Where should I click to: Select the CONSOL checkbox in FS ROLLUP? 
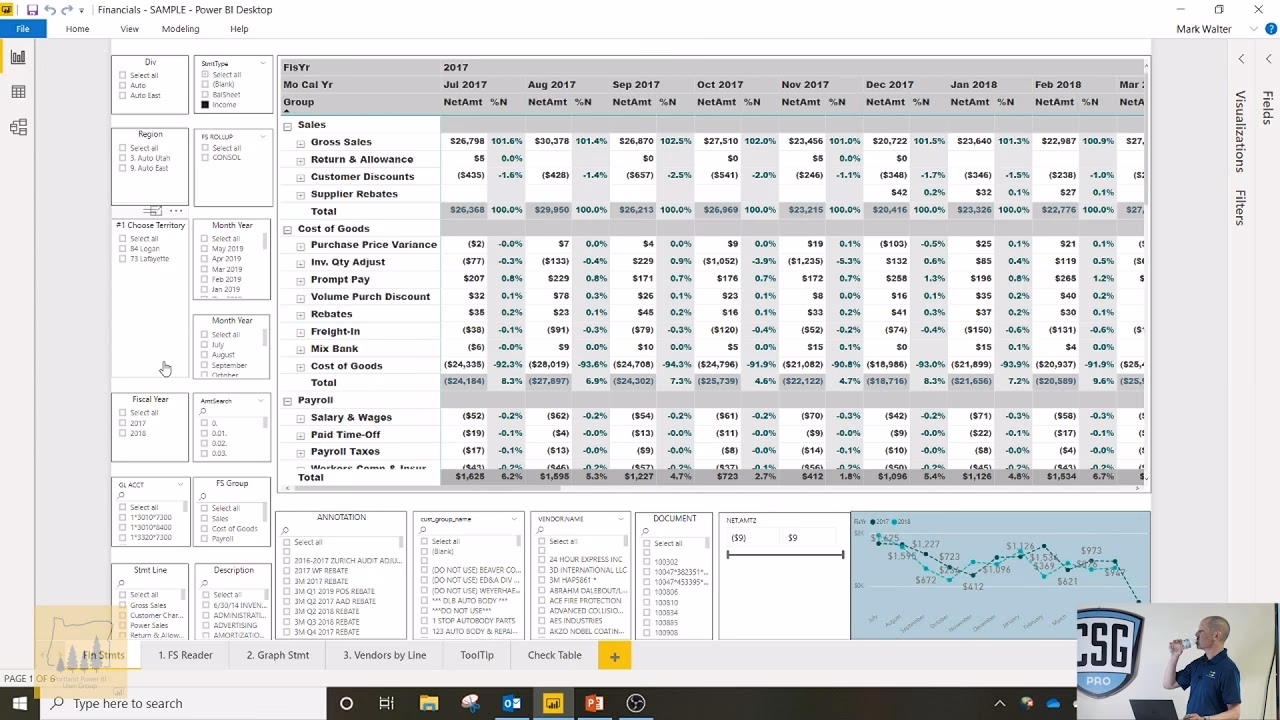205,158
